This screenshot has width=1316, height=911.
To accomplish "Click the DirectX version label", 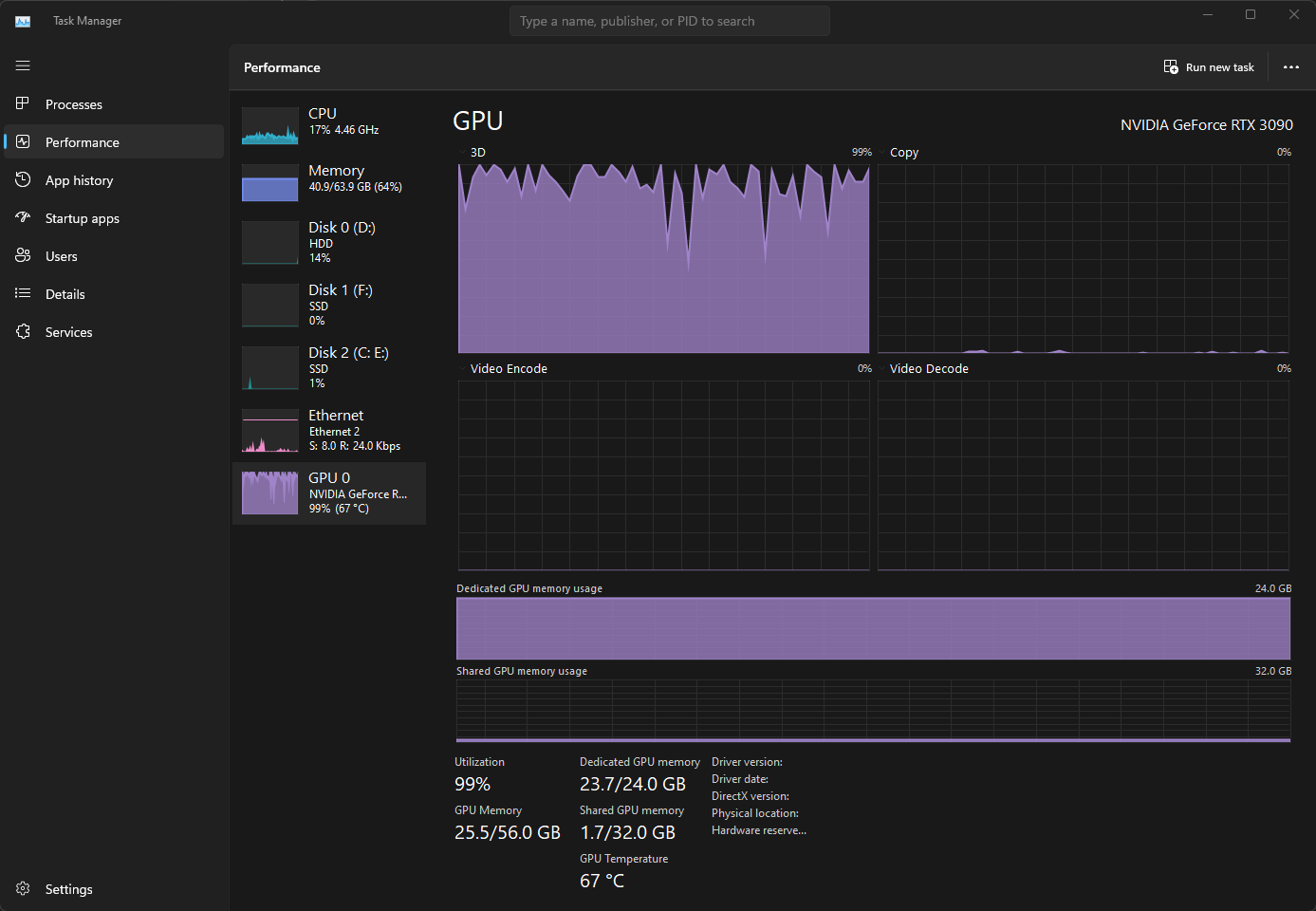I will click(751, 796).
